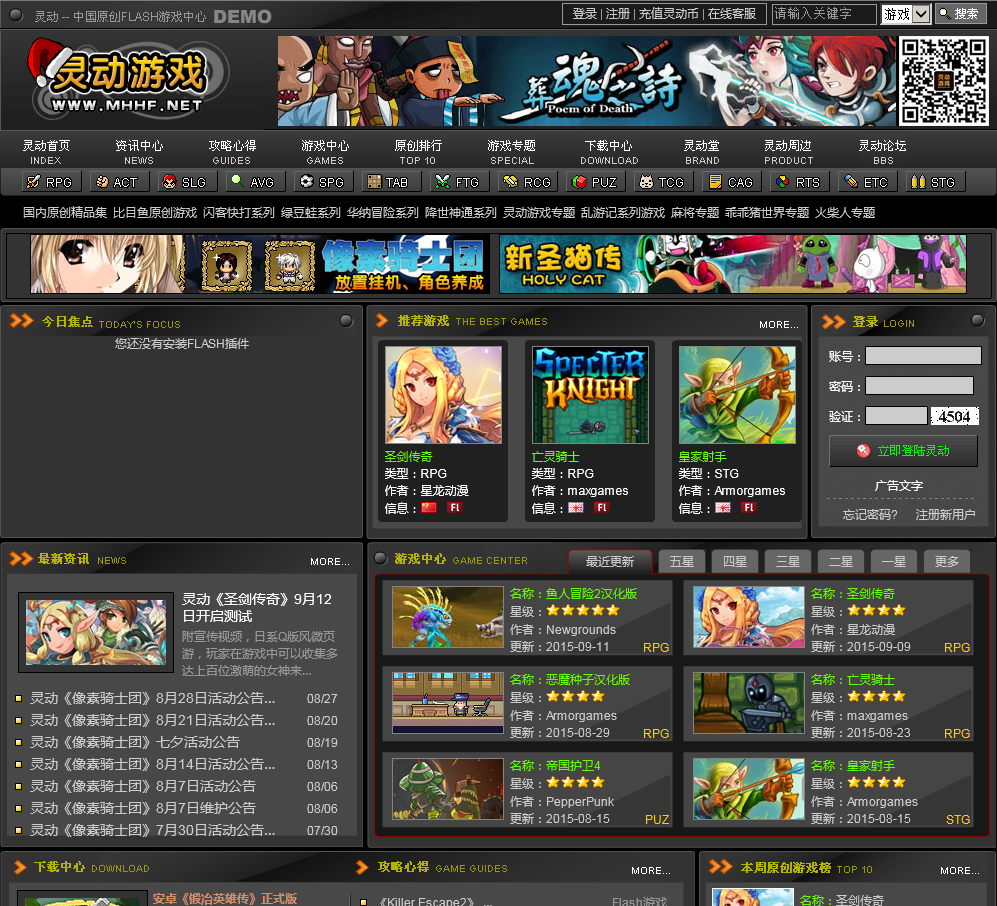Open the RCG genre icon button
Viewport: 997px width, 906px height.
pyautogui.click(x=528, y=182)
